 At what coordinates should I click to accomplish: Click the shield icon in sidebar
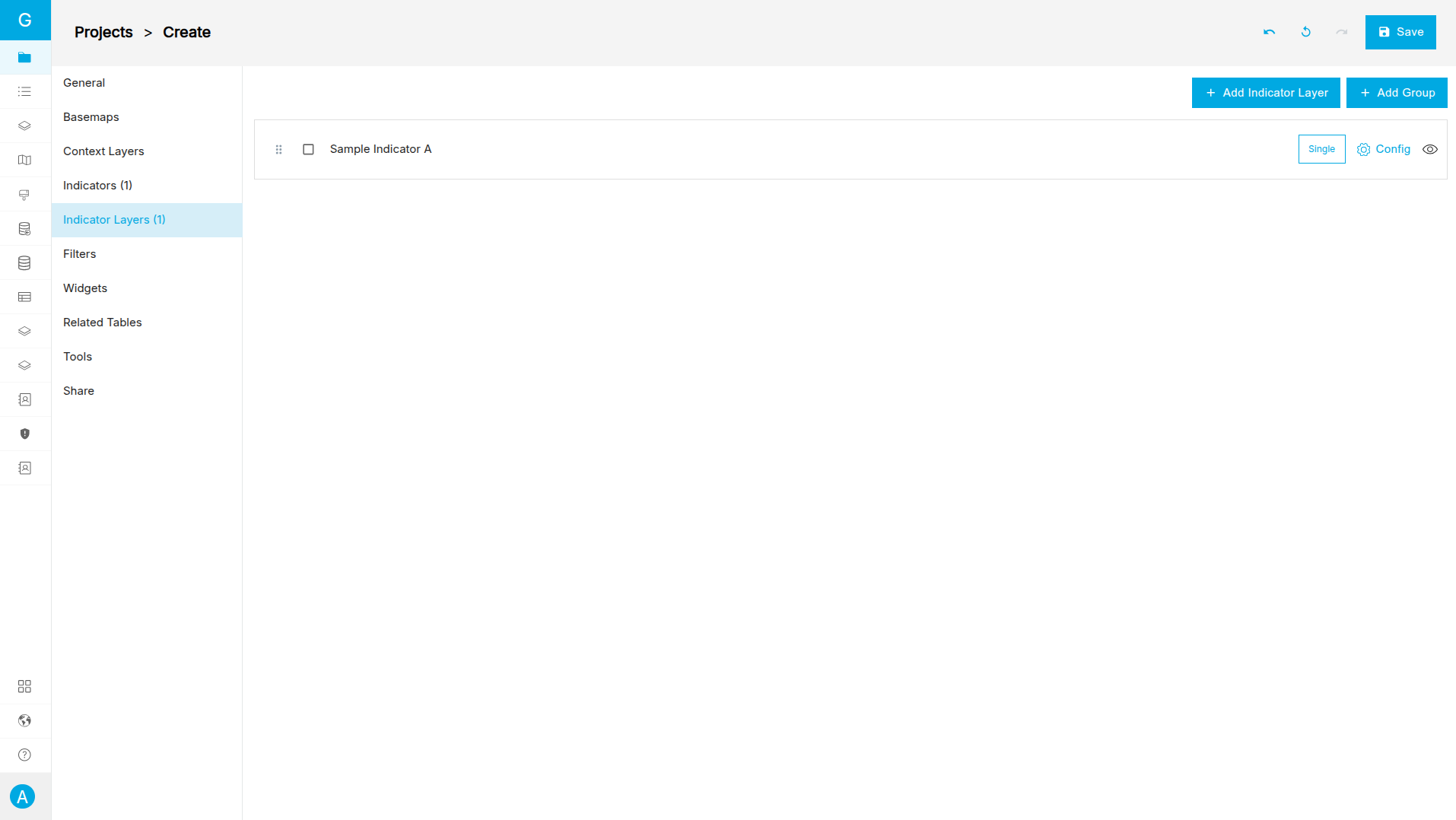24,434
